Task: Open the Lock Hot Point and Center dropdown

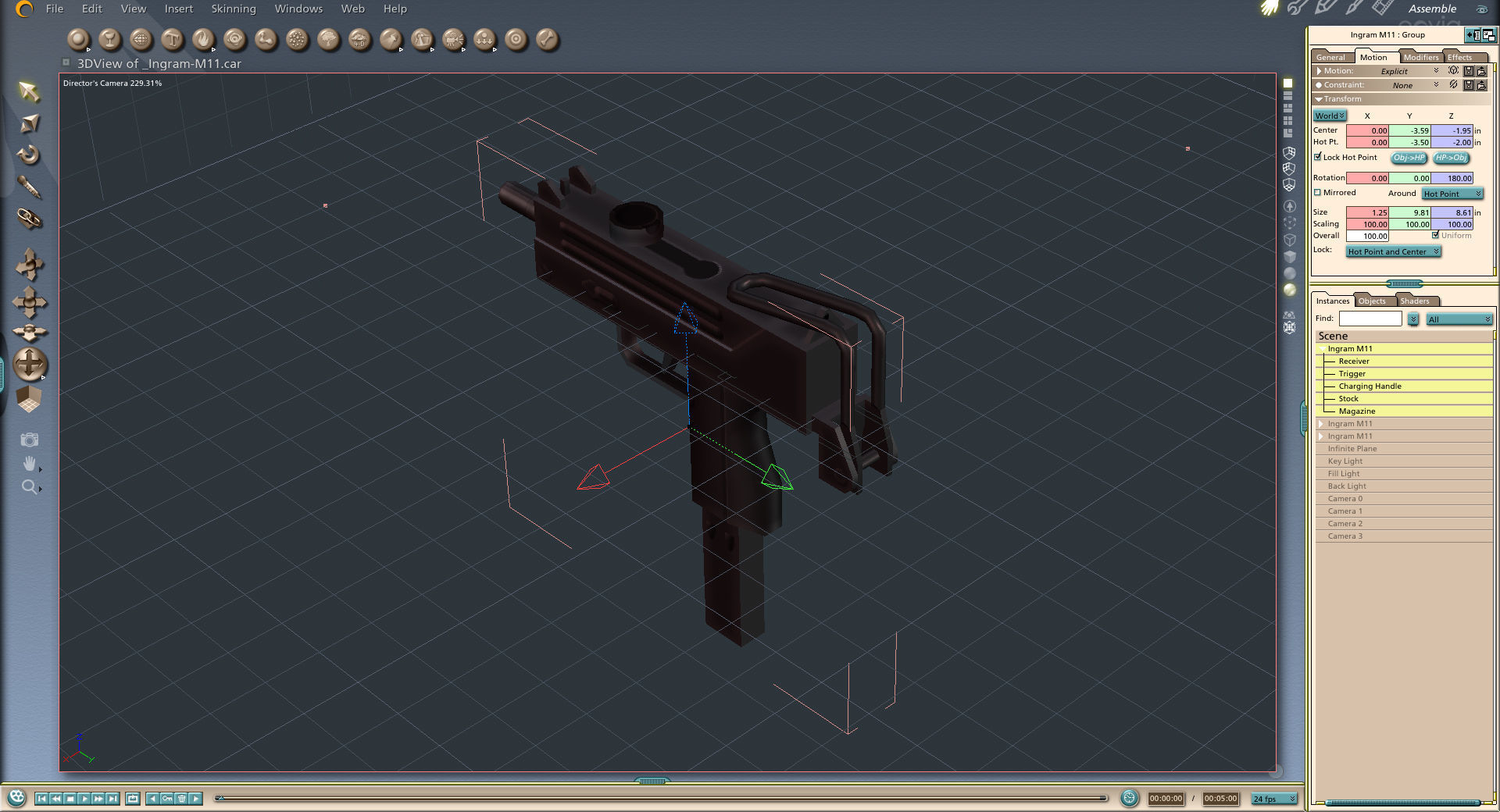Action: click(1394, 251)
